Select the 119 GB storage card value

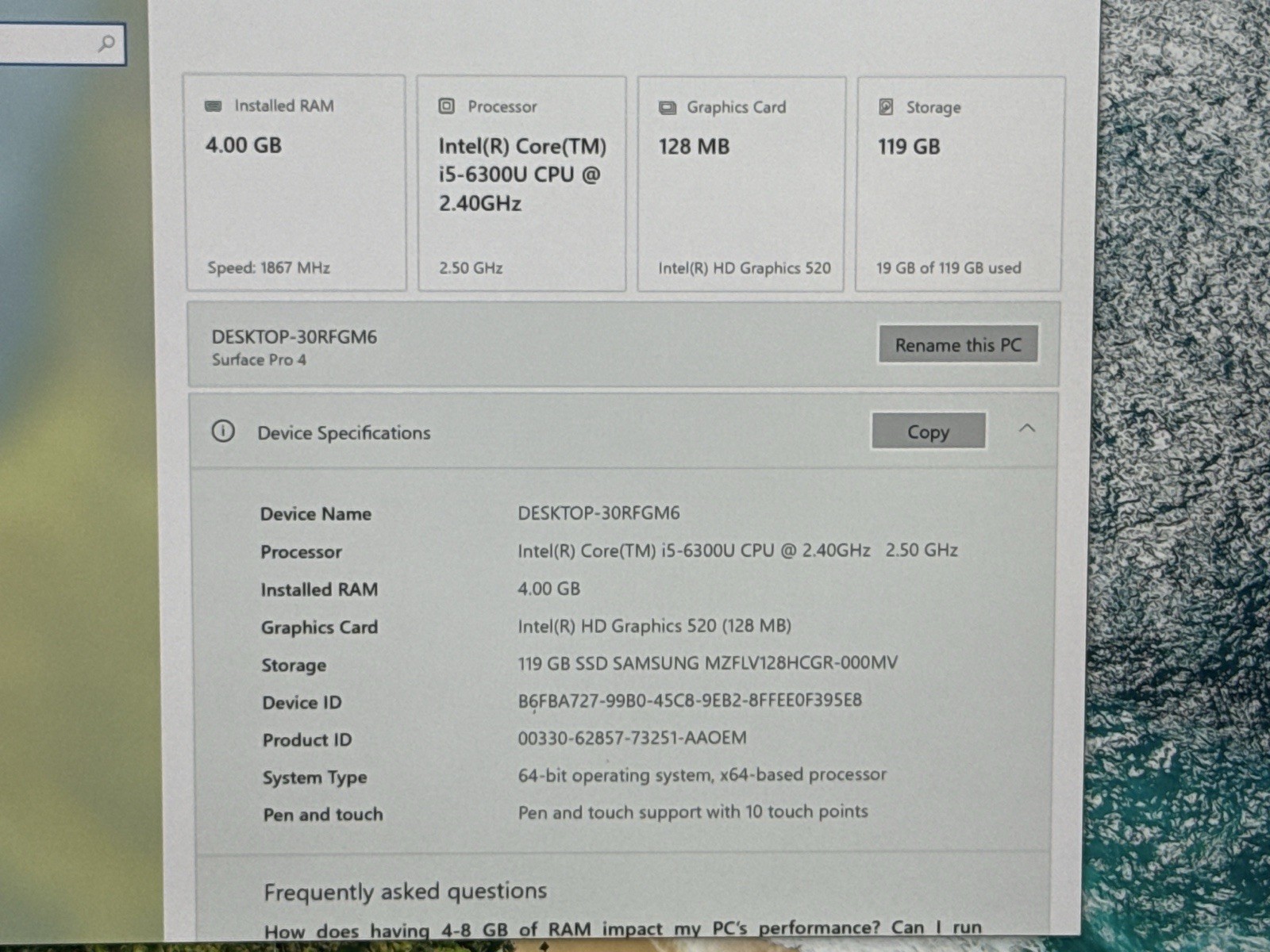point(909,147)
